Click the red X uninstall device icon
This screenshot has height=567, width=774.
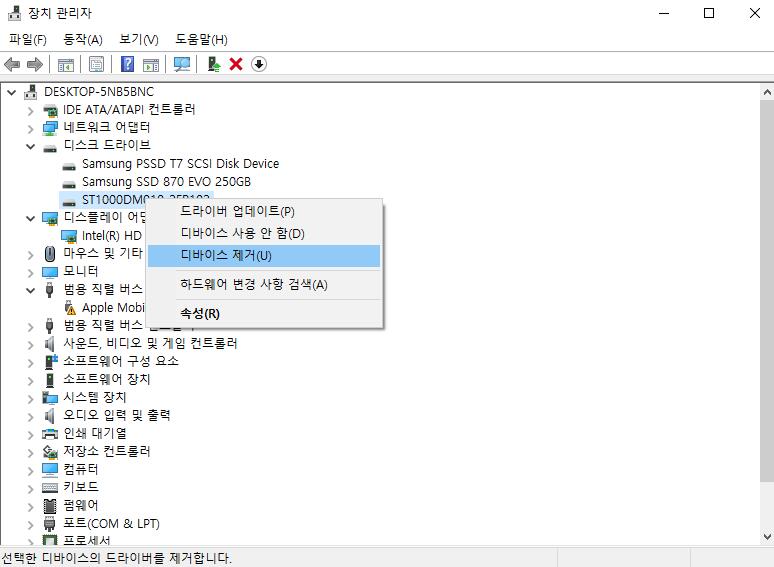coord(236,64)
